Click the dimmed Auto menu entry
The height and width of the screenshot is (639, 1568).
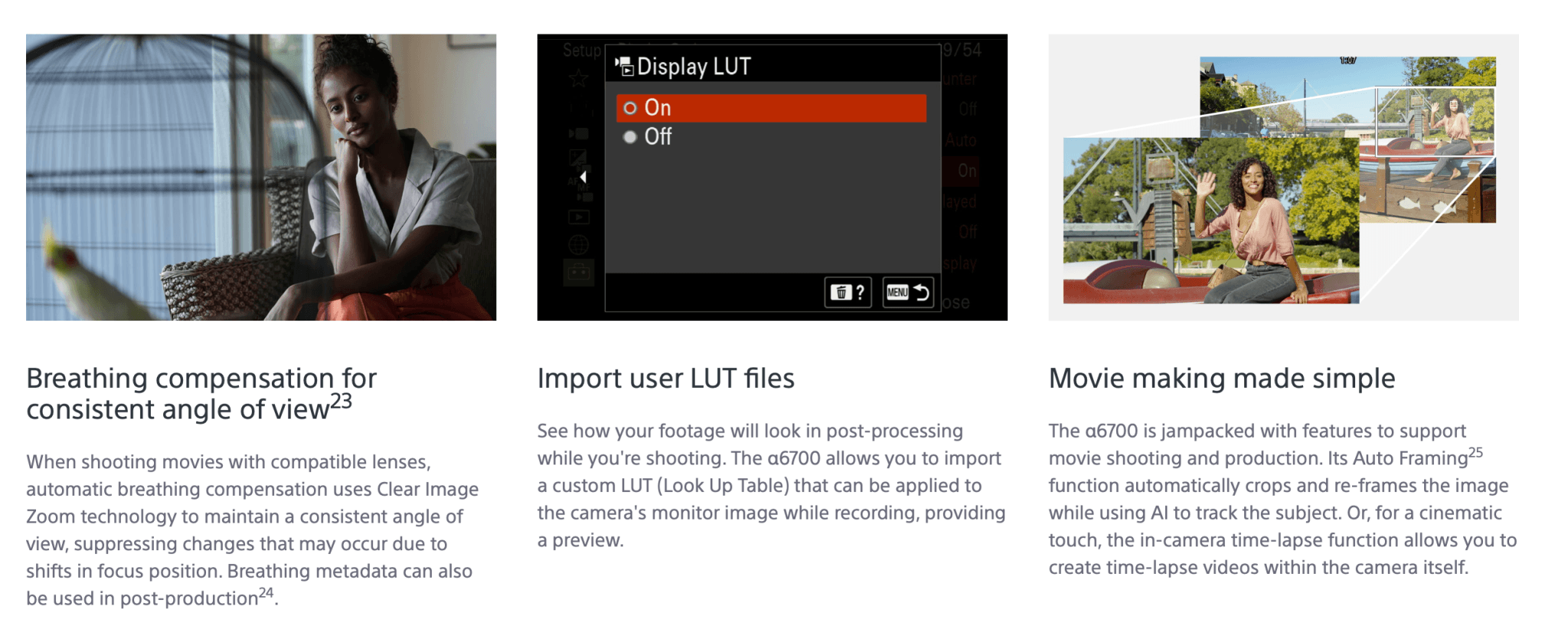pos(960,141)
